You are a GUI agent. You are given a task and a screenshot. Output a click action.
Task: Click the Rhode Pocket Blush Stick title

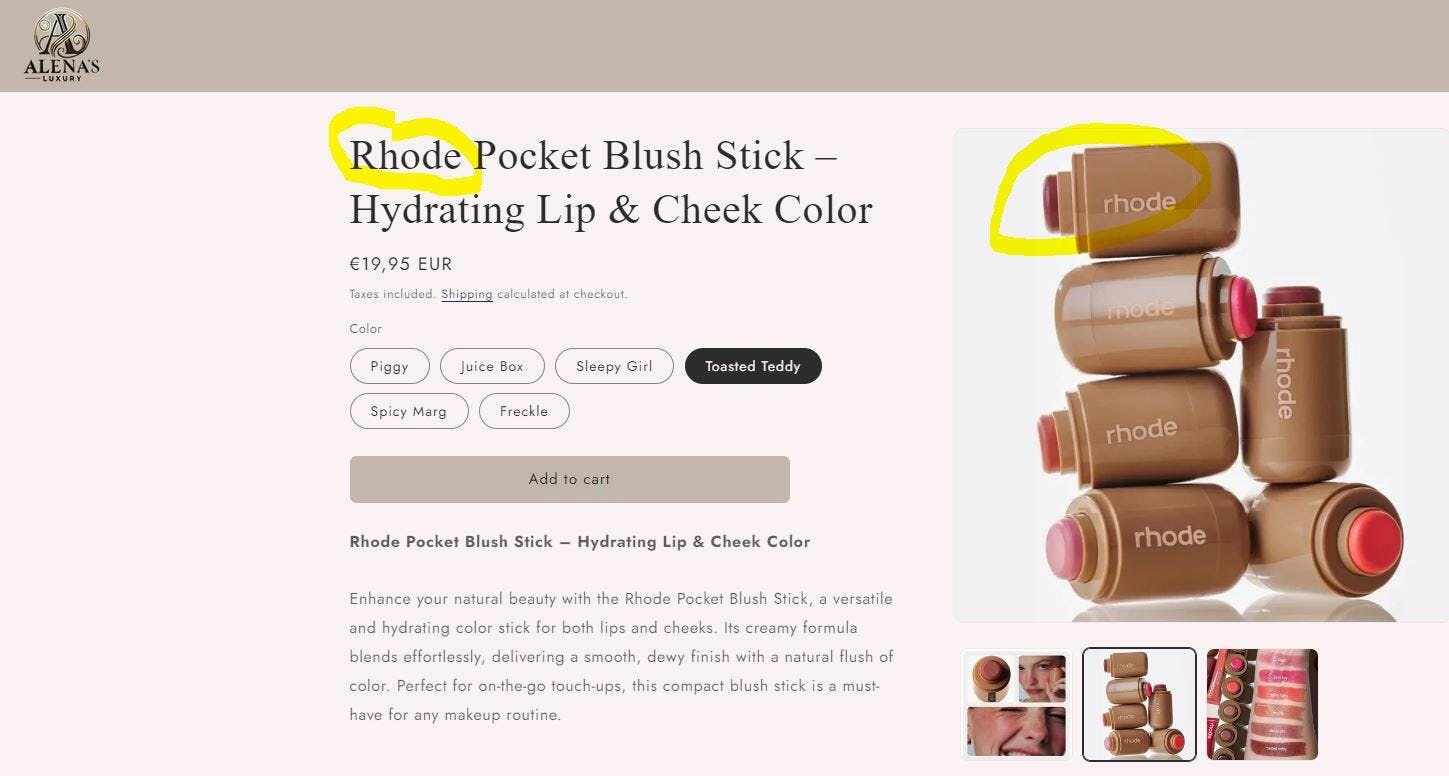(611, 182)
